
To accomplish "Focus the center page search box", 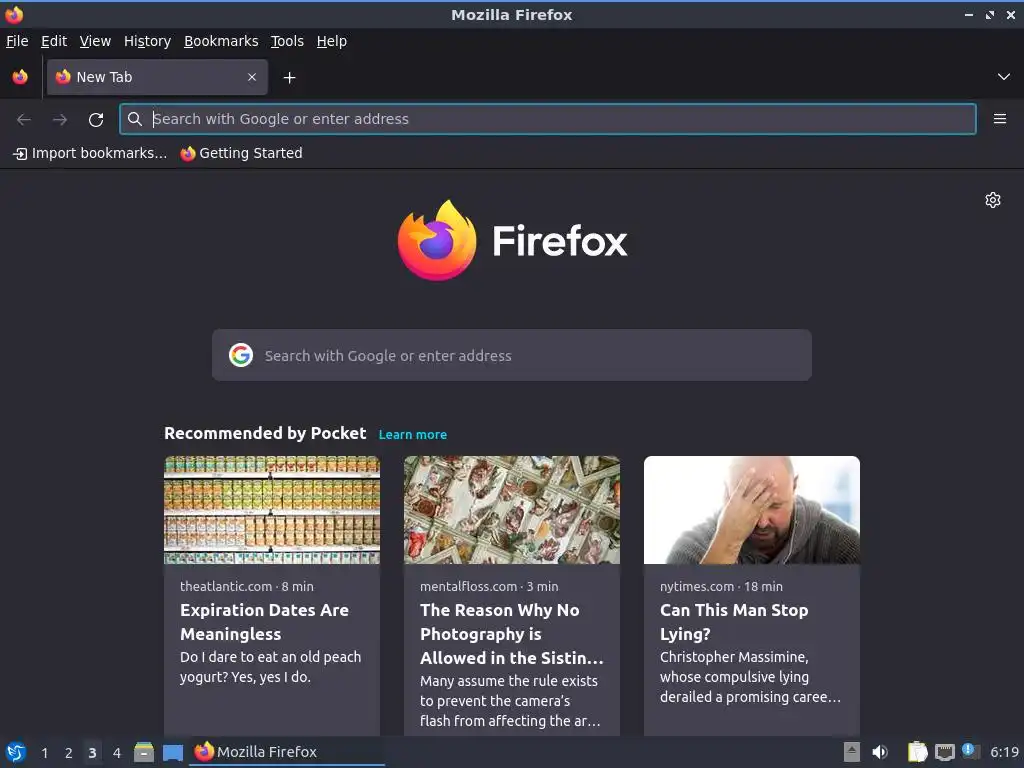I will tap(511, 355).
